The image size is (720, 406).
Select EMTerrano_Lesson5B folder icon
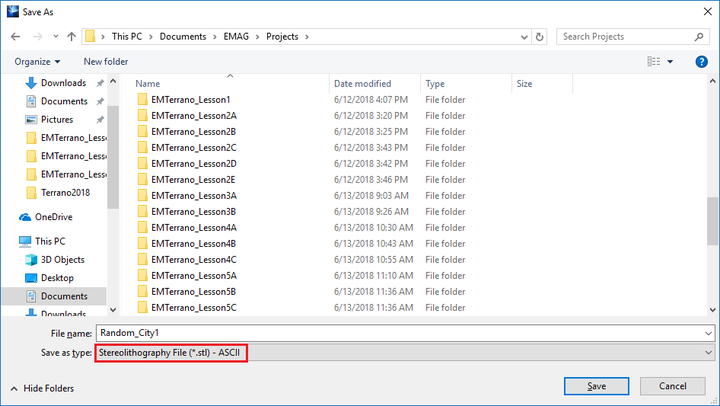(x=142, y=292)
